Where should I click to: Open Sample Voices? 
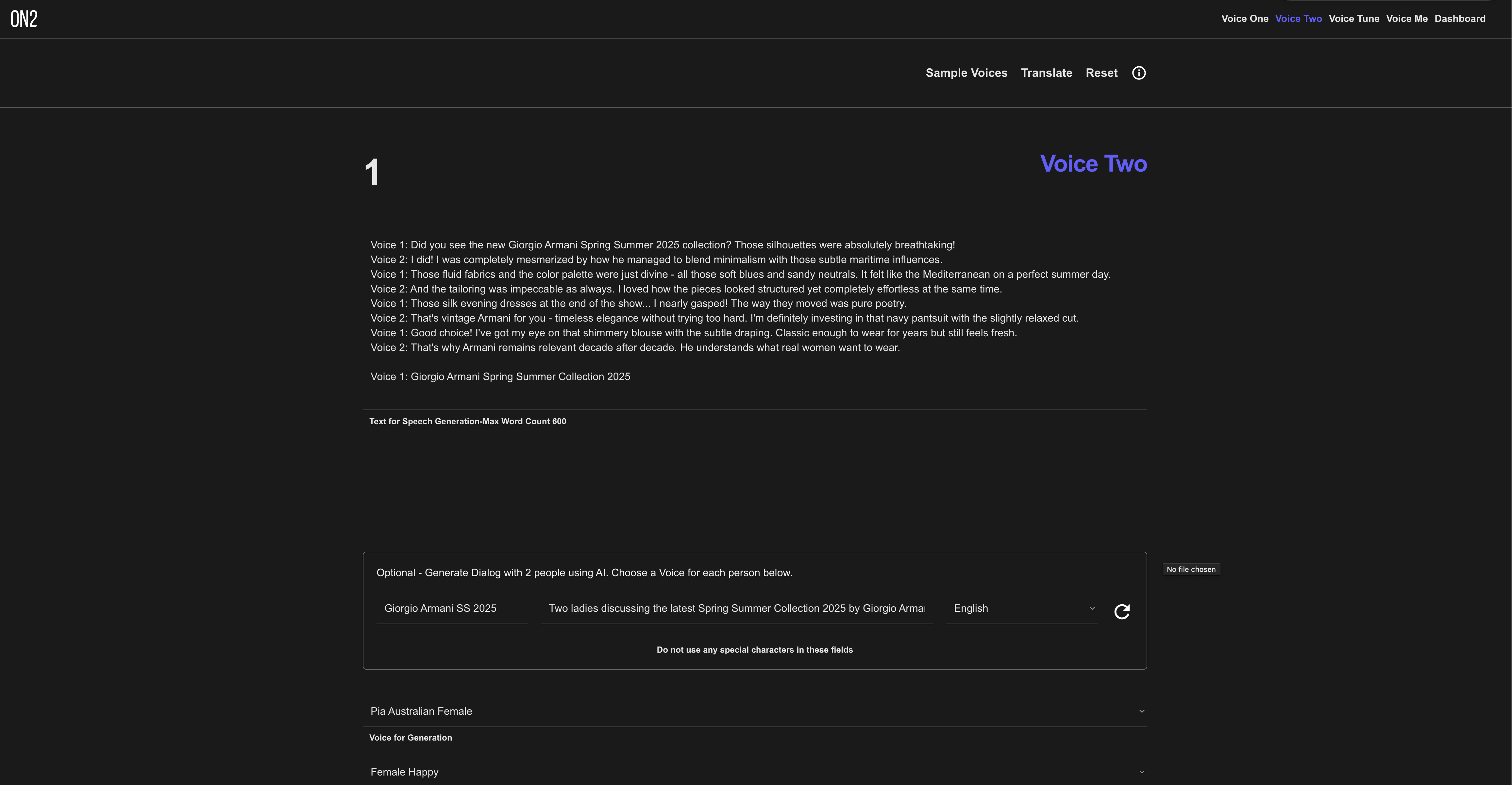coord(966,73)
